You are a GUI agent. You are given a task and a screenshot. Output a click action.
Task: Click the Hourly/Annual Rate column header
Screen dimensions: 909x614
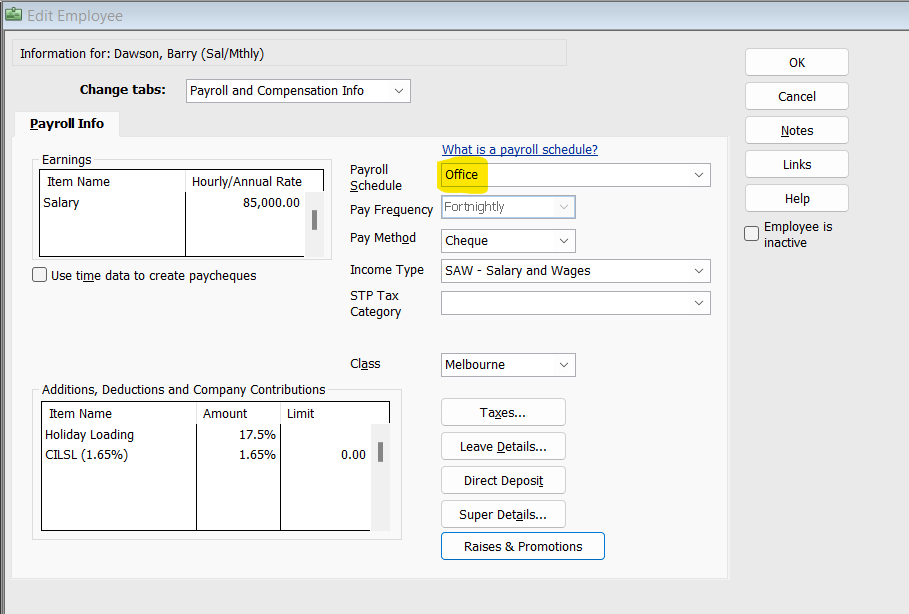coord(254,181)
